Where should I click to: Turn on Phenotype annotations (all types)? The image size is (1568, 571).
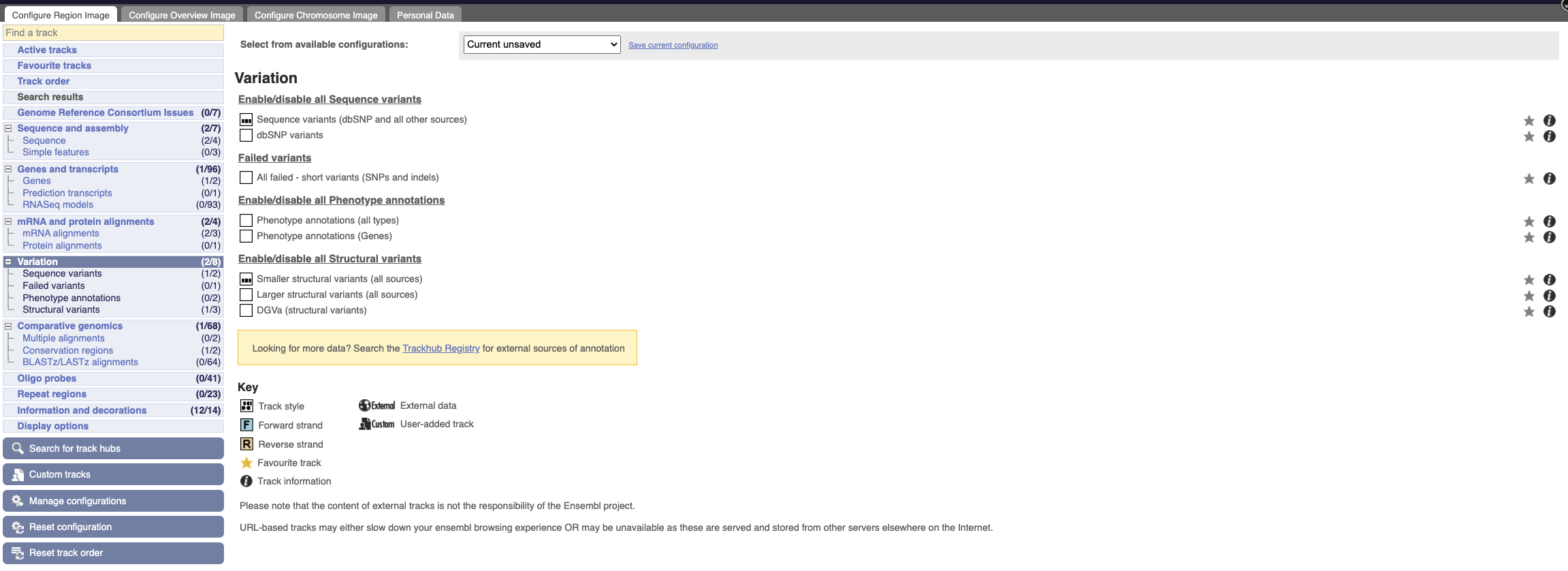pos(246,221)
